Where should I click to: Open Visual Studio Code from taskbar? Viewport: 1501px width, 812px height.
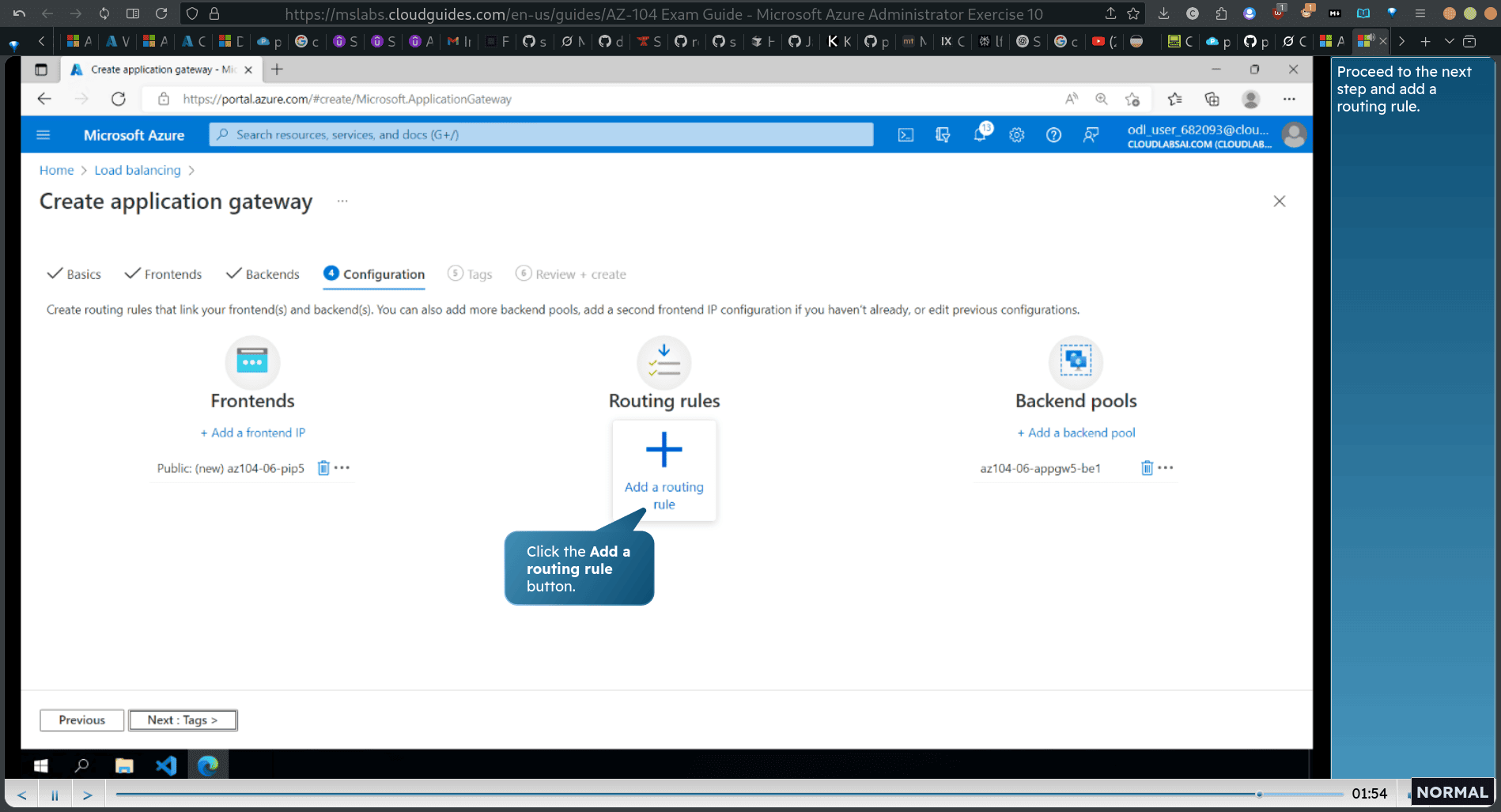166,765
